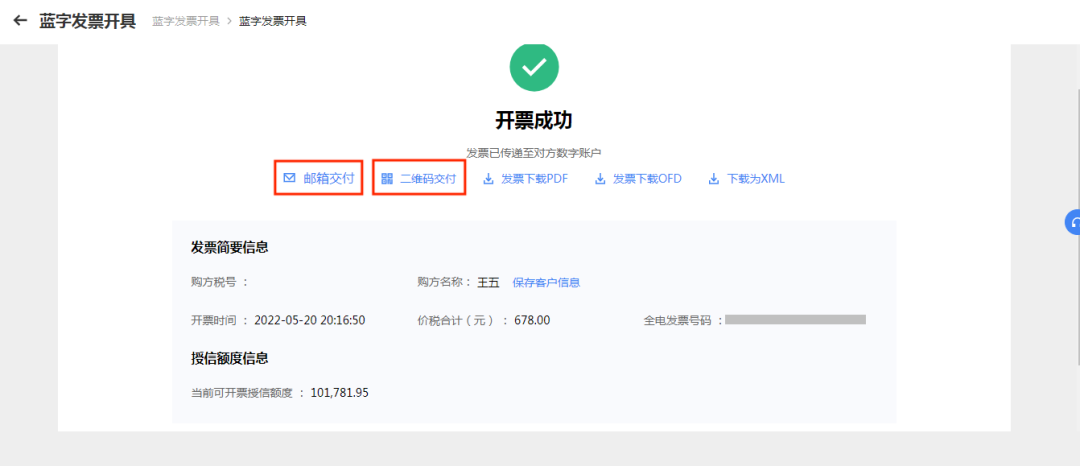Click the 授信额度信息 heading
1080x466 pixels.
[229, 358]
